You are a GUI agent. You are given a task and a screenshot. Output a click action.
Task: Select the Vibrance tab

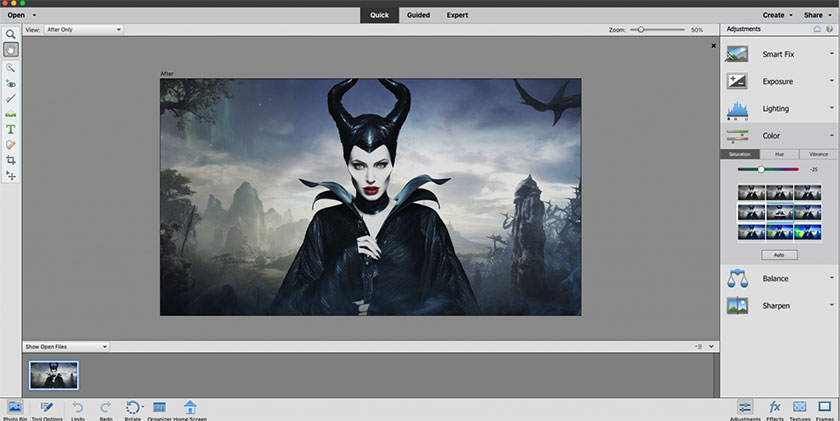pos(819,154)
